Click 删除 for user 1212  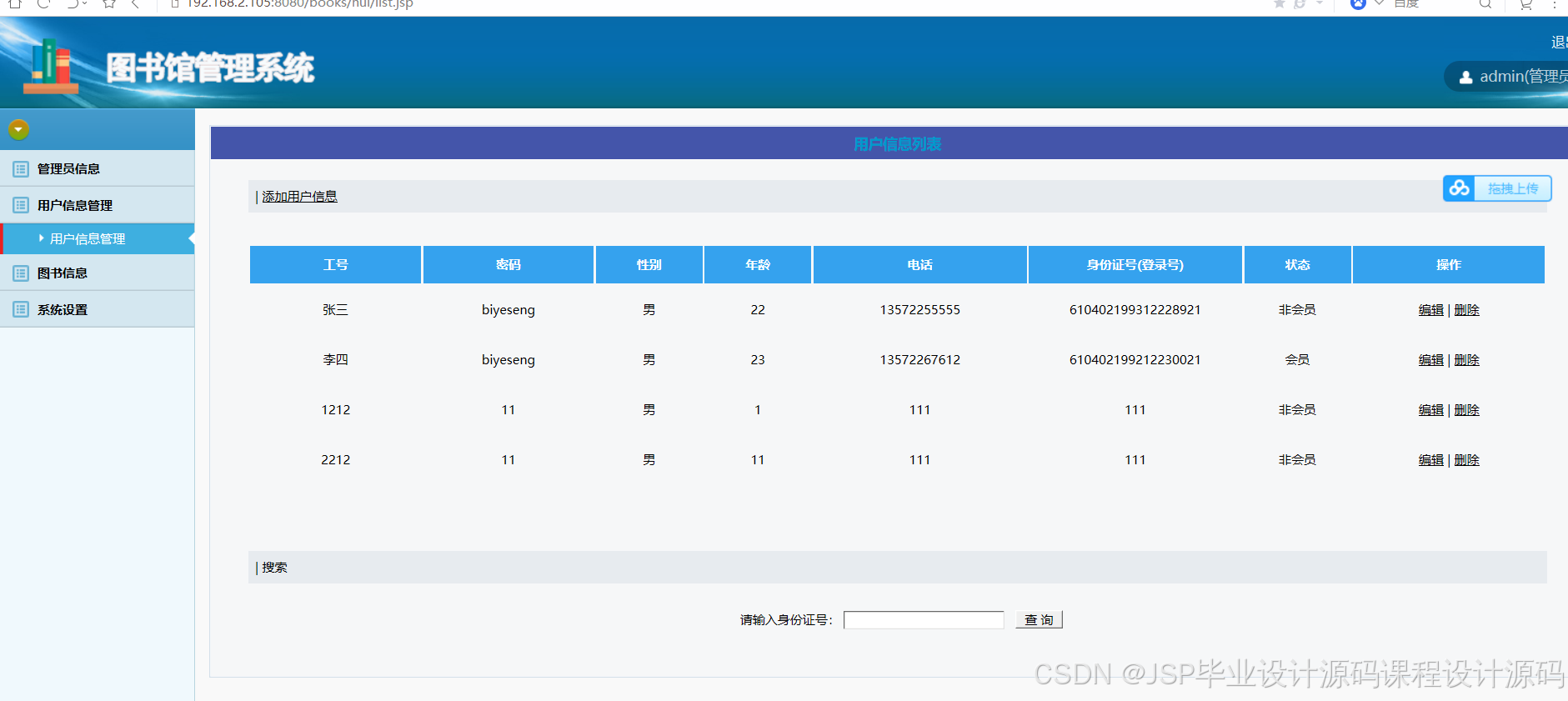tap(1466, 410)
